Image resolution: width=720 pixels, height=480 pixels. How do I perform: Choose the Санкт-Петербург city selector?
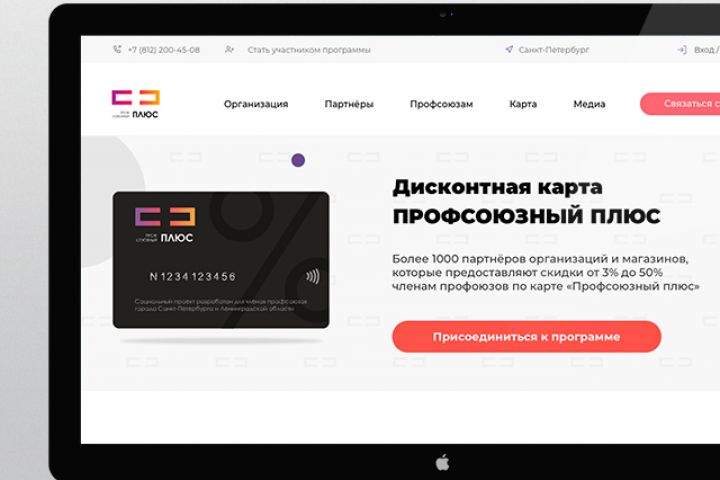pos(554,50)
